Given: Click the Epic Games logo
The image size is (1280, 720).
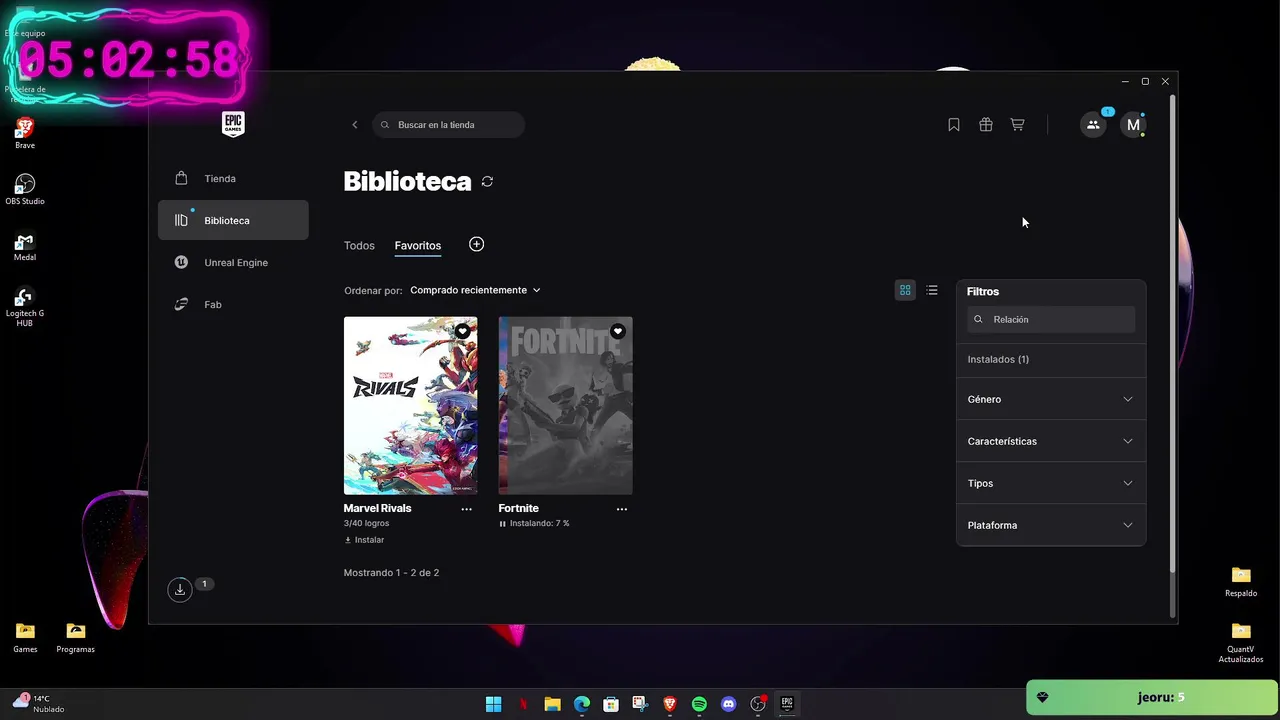Looking at the screenshot, I should (x=233, y=124).
